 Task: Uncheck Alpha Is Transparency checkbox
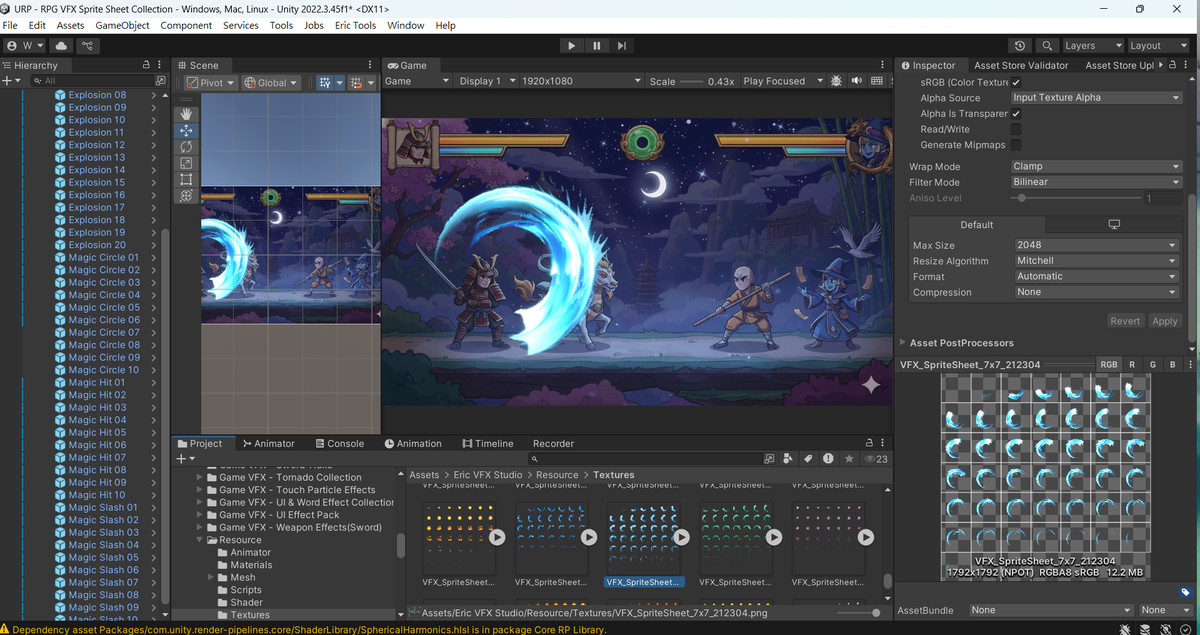(1016, 114)
